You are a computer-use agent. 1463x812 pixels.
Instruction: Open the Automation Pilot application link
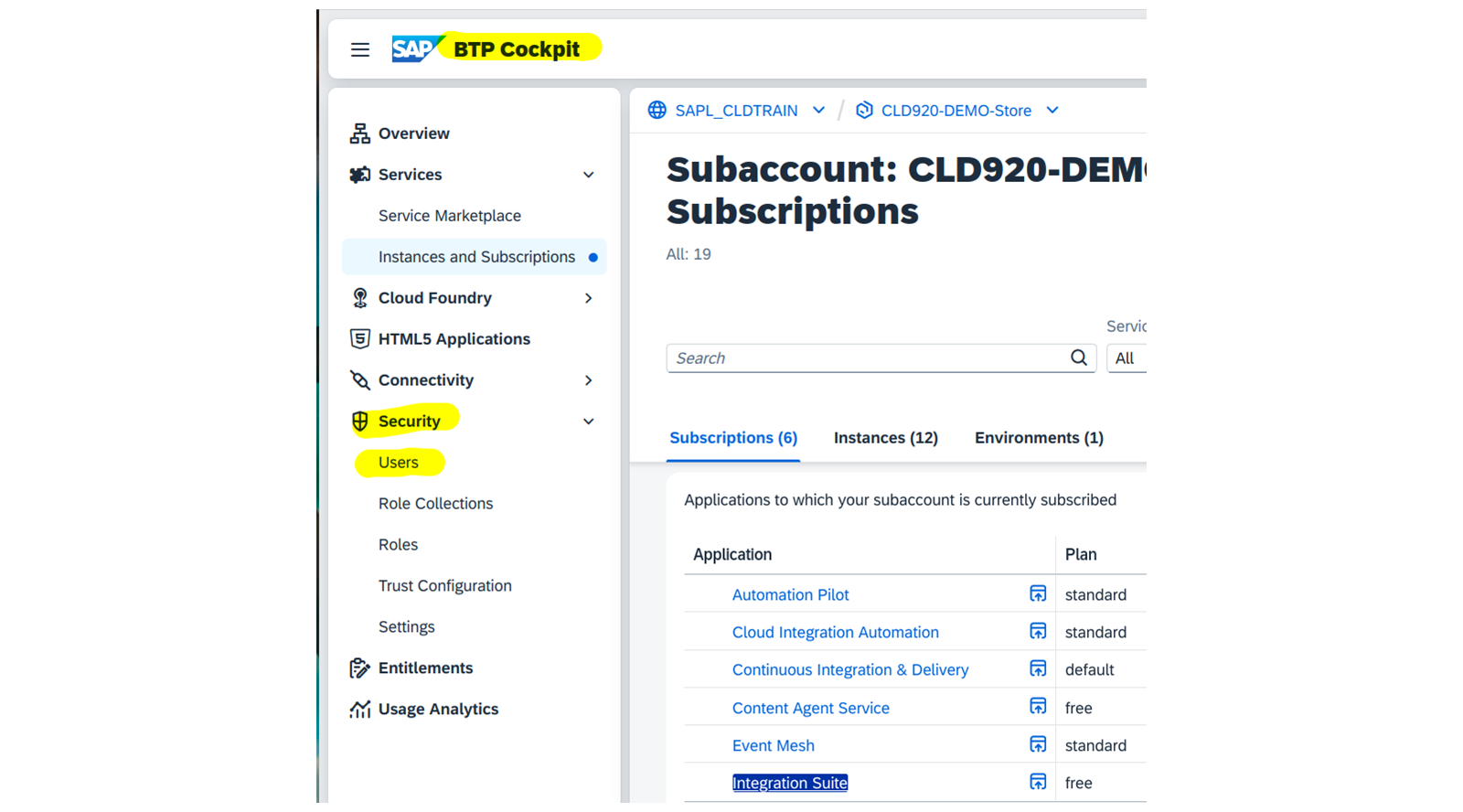tap(790, 595)
